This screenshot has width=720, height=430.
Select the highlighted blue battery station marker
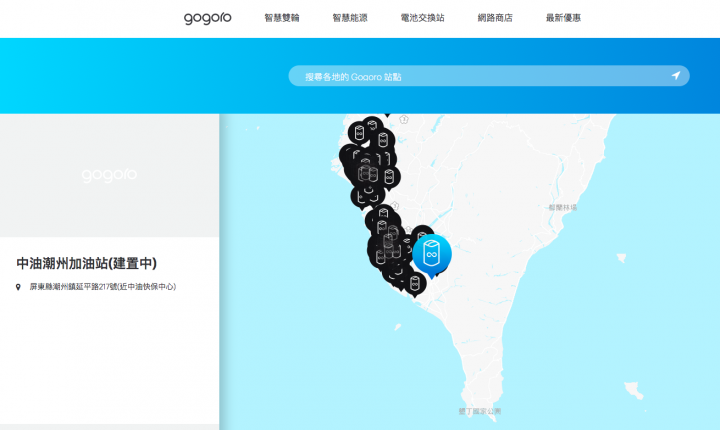pyautogui.click(x=432, y=255)
